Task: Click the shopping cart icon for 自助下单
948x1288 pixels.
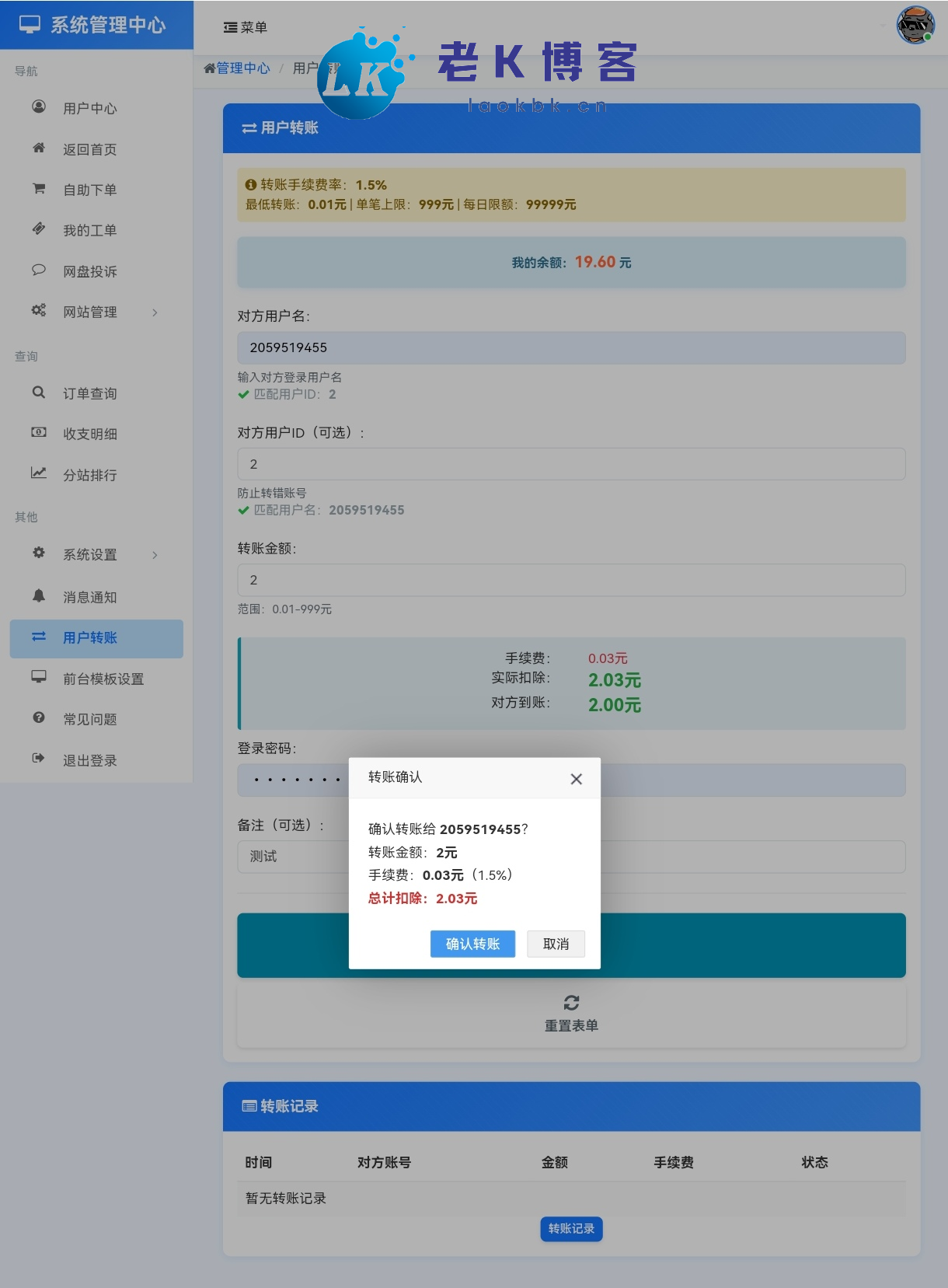Action: click(x=38, y=188)
